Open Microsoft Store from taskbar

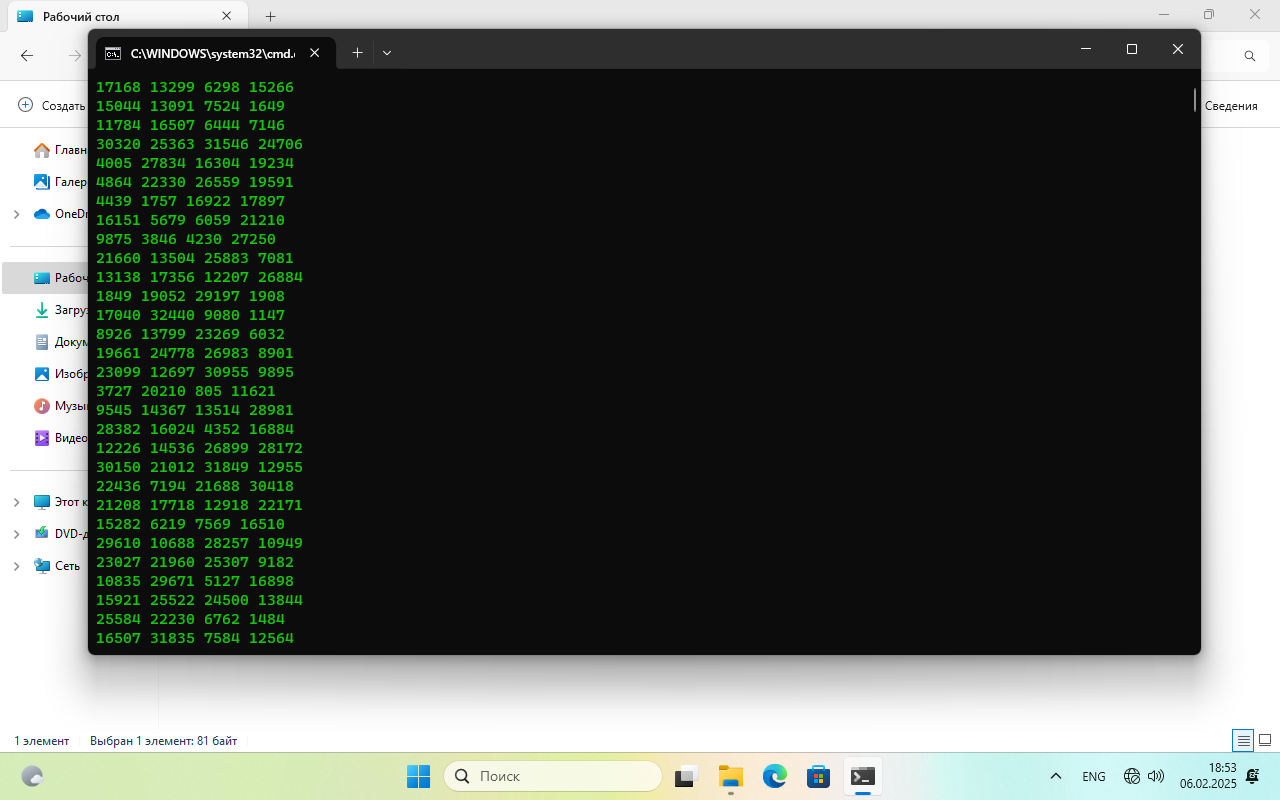[x=819, y=776]
